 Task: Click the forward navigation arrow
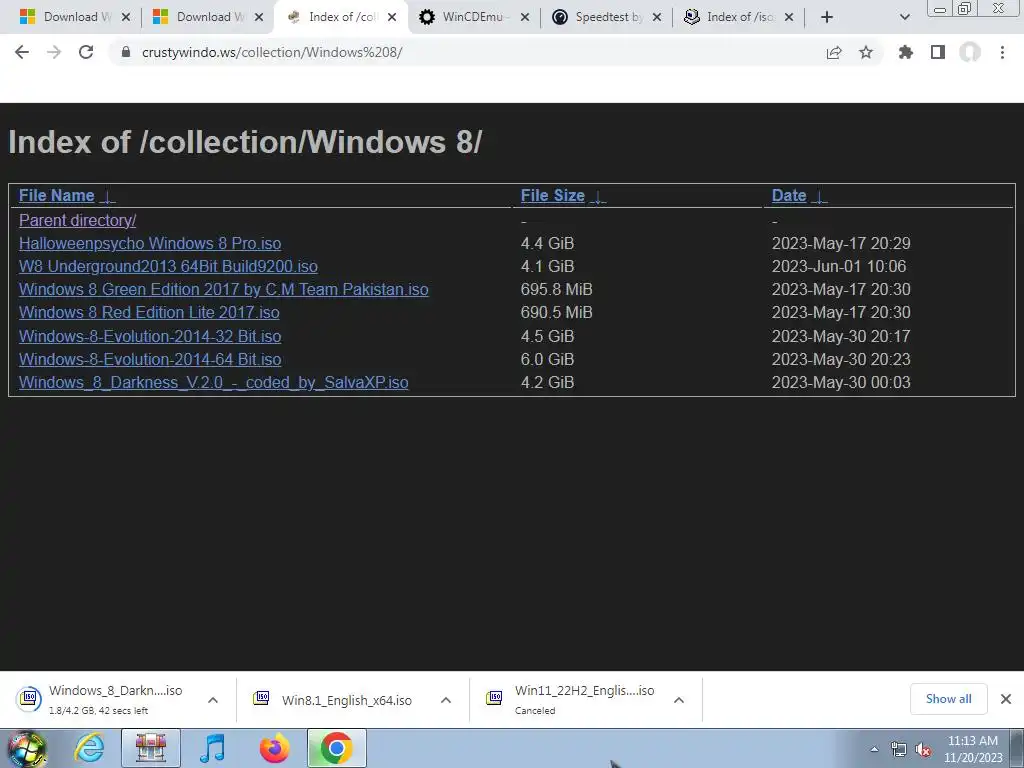54,52
